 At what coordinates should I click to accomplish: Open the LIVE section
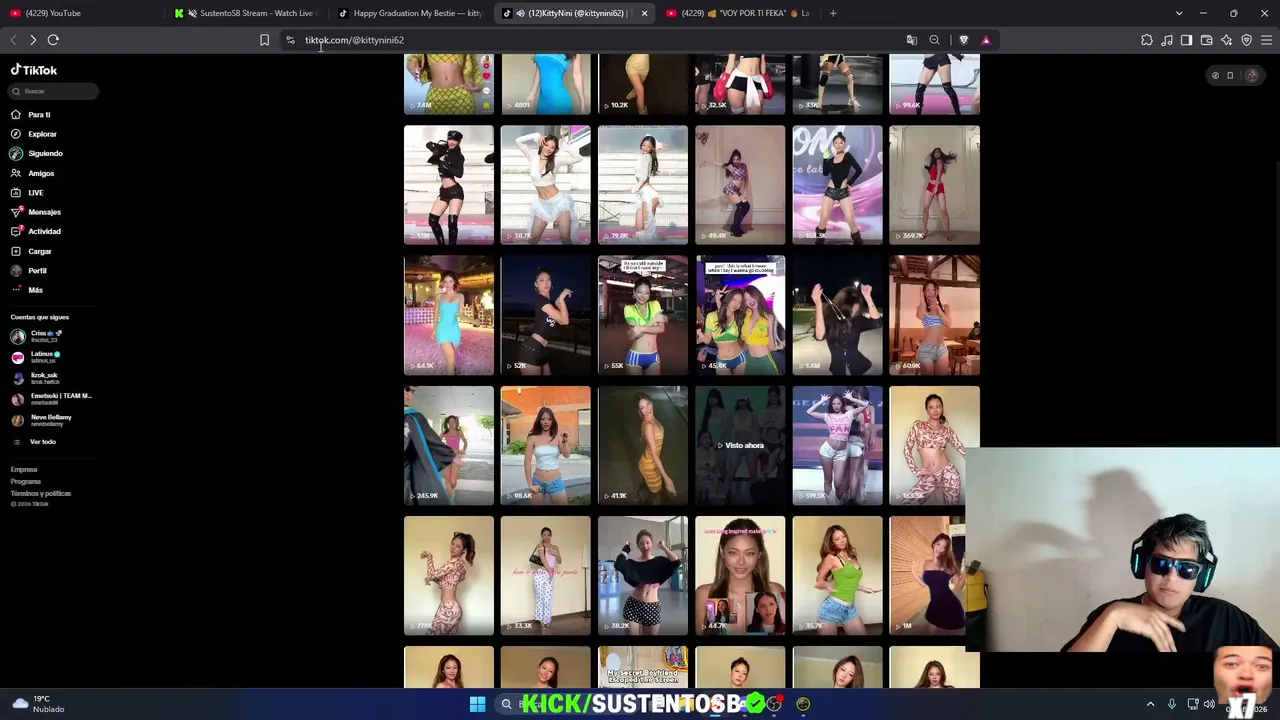pos(36,193)
